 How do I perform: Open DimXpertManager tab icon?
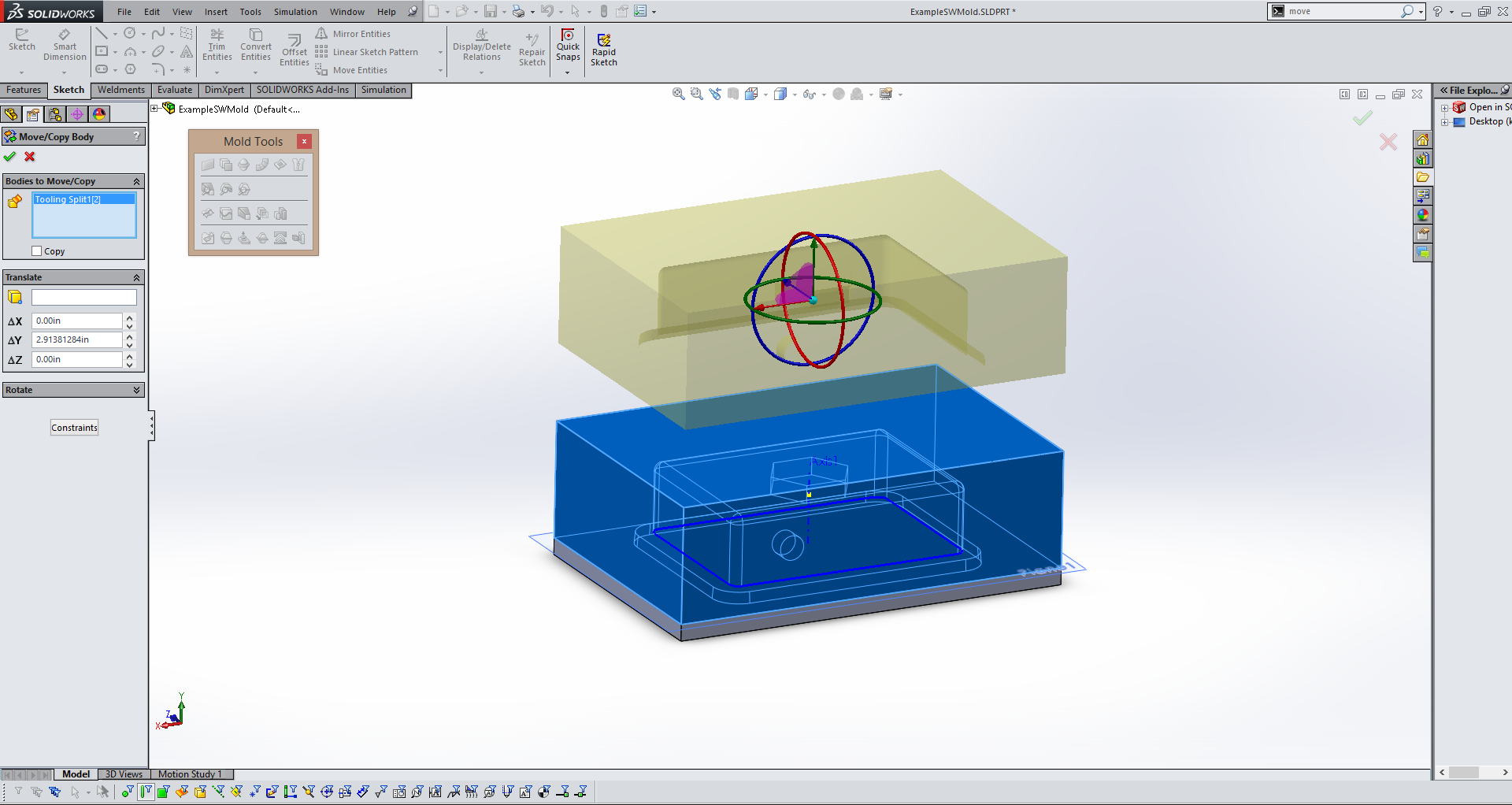click(x=77, y=114)
